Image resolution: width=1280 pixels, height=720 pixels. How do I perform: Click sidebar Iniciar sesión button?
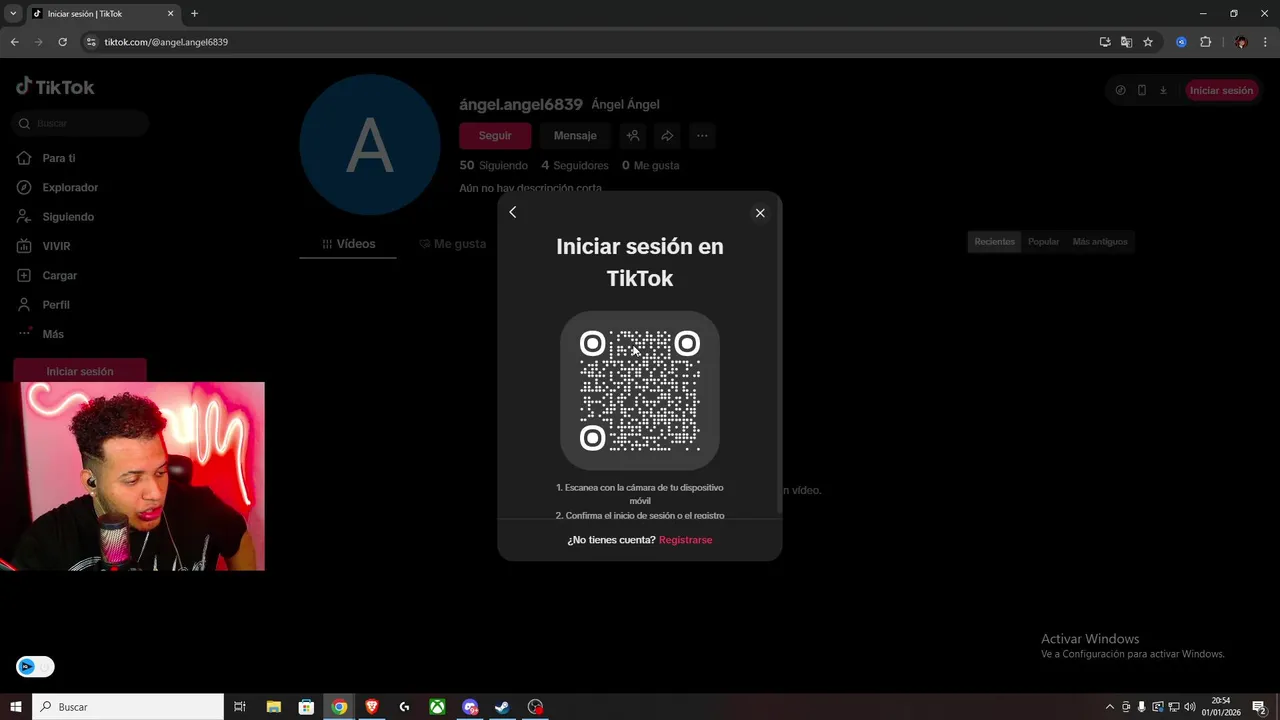coord(80,371)
